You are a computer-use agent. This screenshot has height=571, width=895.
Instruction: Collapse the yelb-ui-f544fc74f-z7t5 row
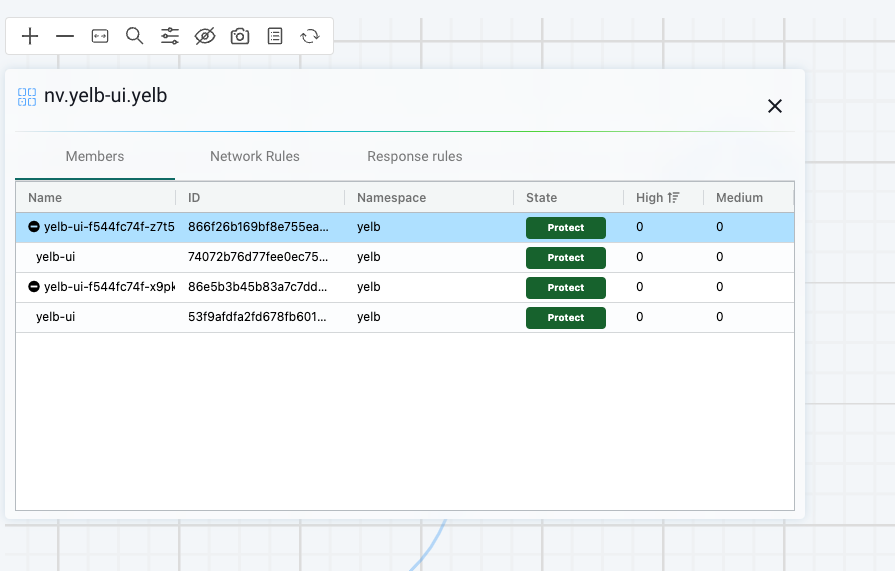point(34,227)
